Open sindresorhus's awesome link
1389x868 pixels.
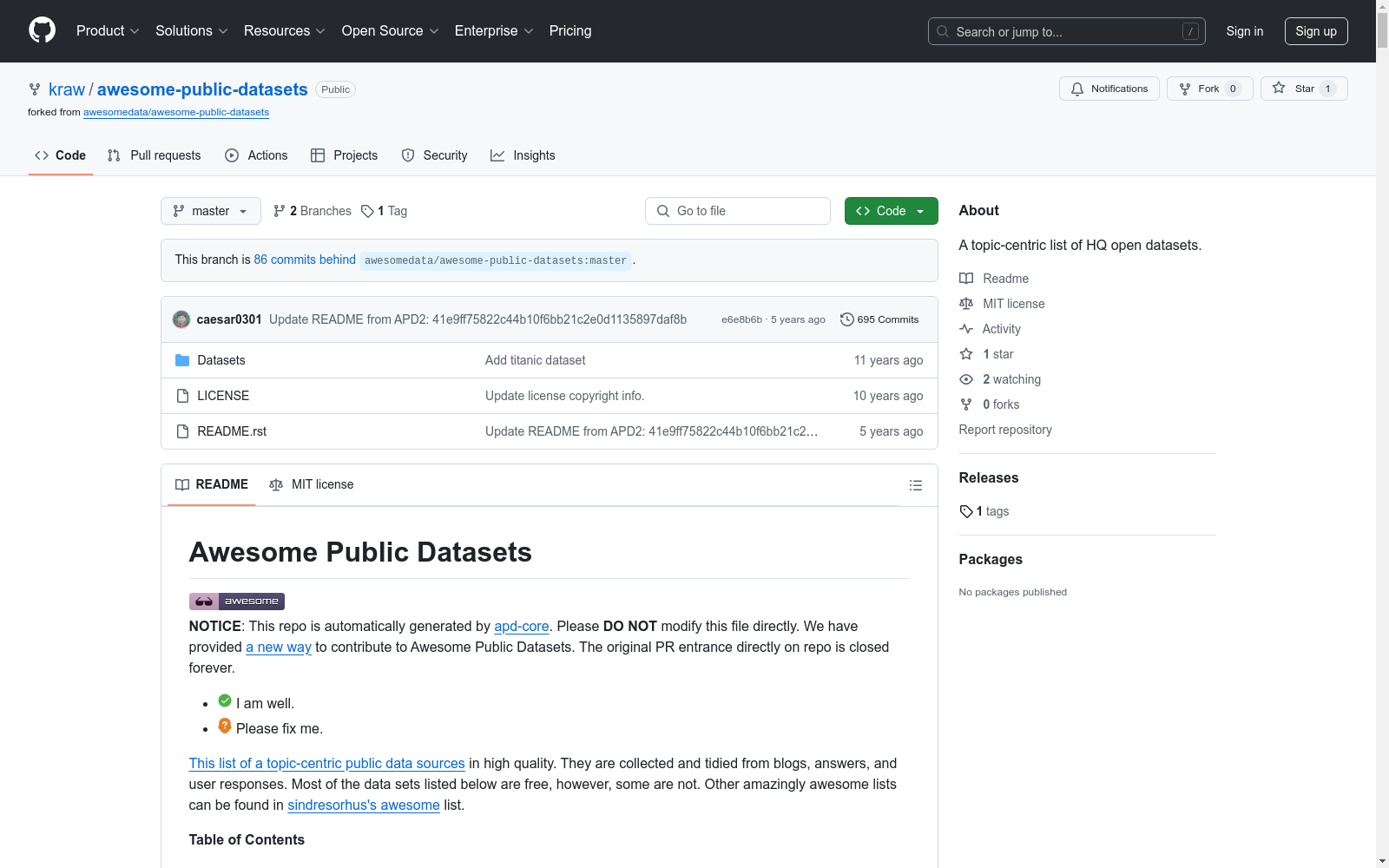point(364,805)
